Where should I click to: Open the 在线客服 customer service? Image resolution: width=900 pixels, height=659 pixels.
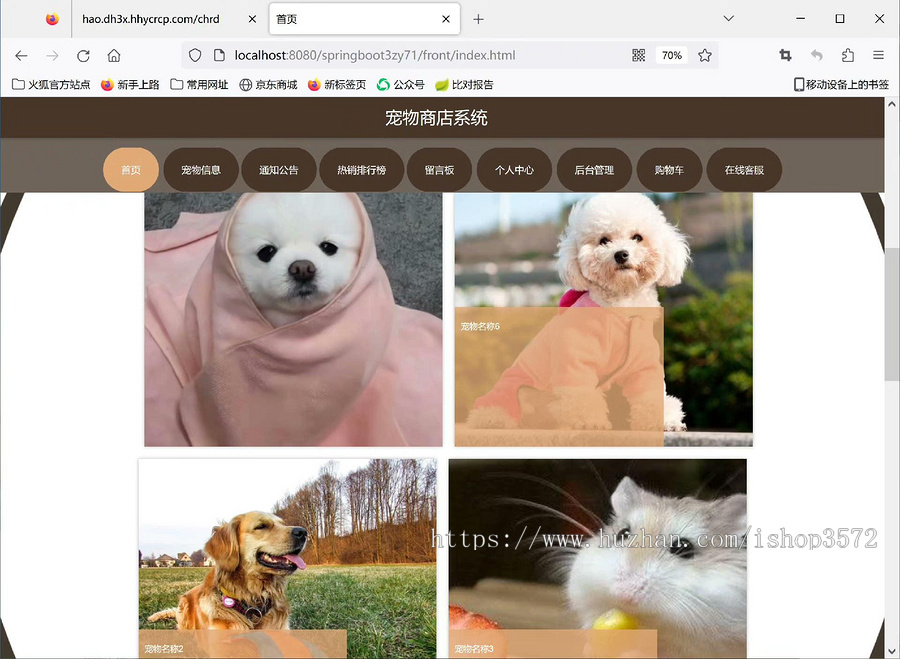point(744,170)
